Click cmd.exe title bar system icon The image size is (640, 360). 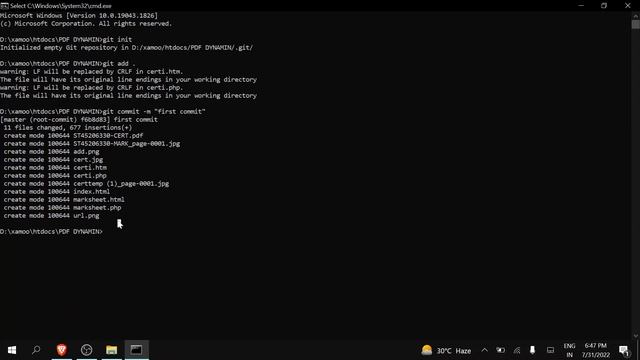pyautogui.click(x=4, y=6)
